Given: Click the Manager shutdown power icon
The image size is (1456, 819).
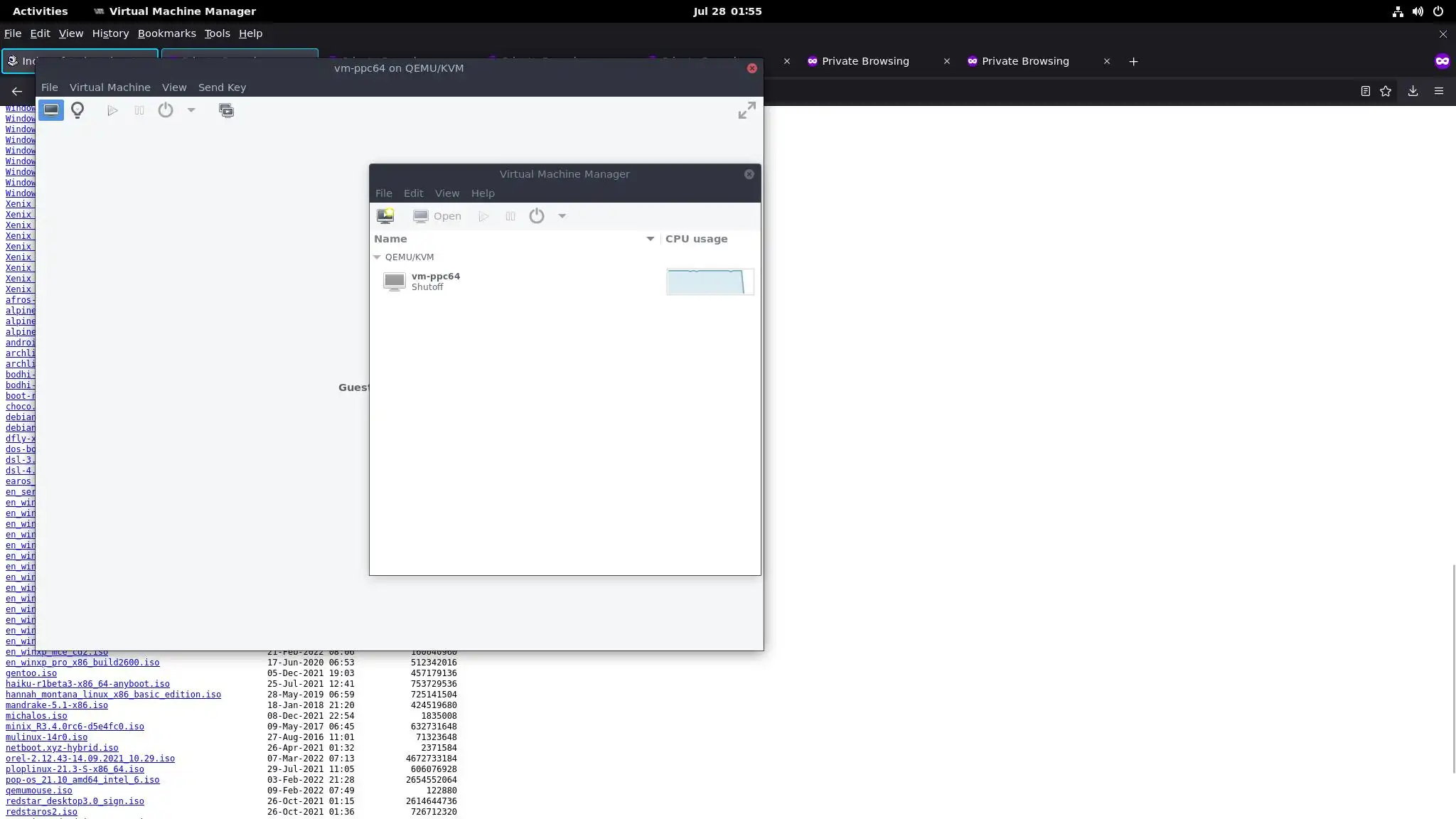Looking at the screenshot, I should pyautogui.click(x=537, y=216).
